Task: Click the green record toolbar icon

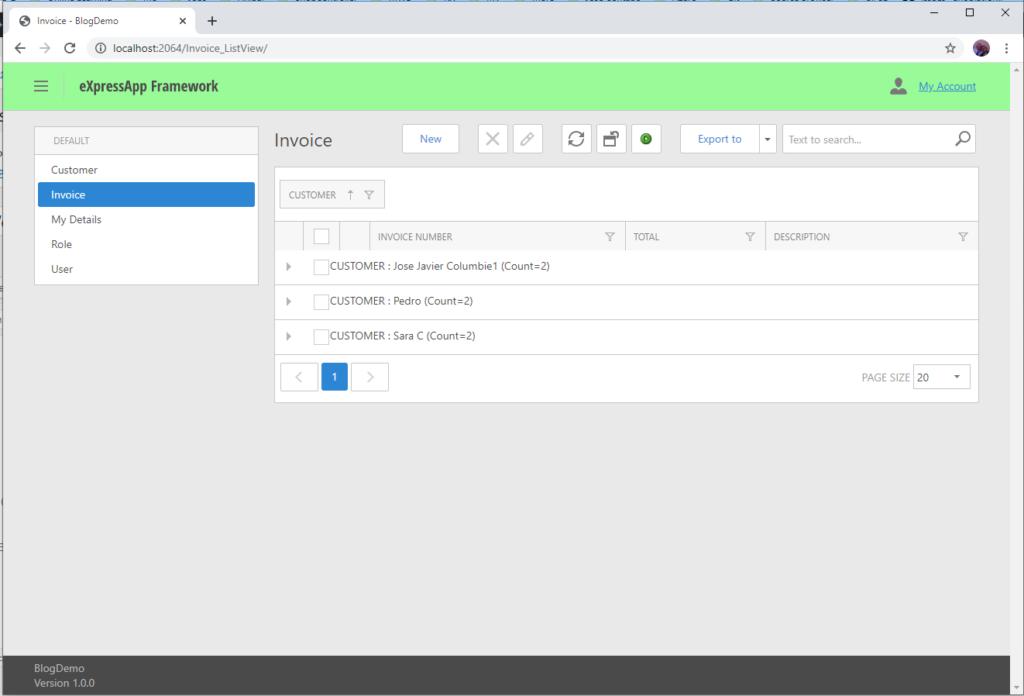Action: click(645, 138)
